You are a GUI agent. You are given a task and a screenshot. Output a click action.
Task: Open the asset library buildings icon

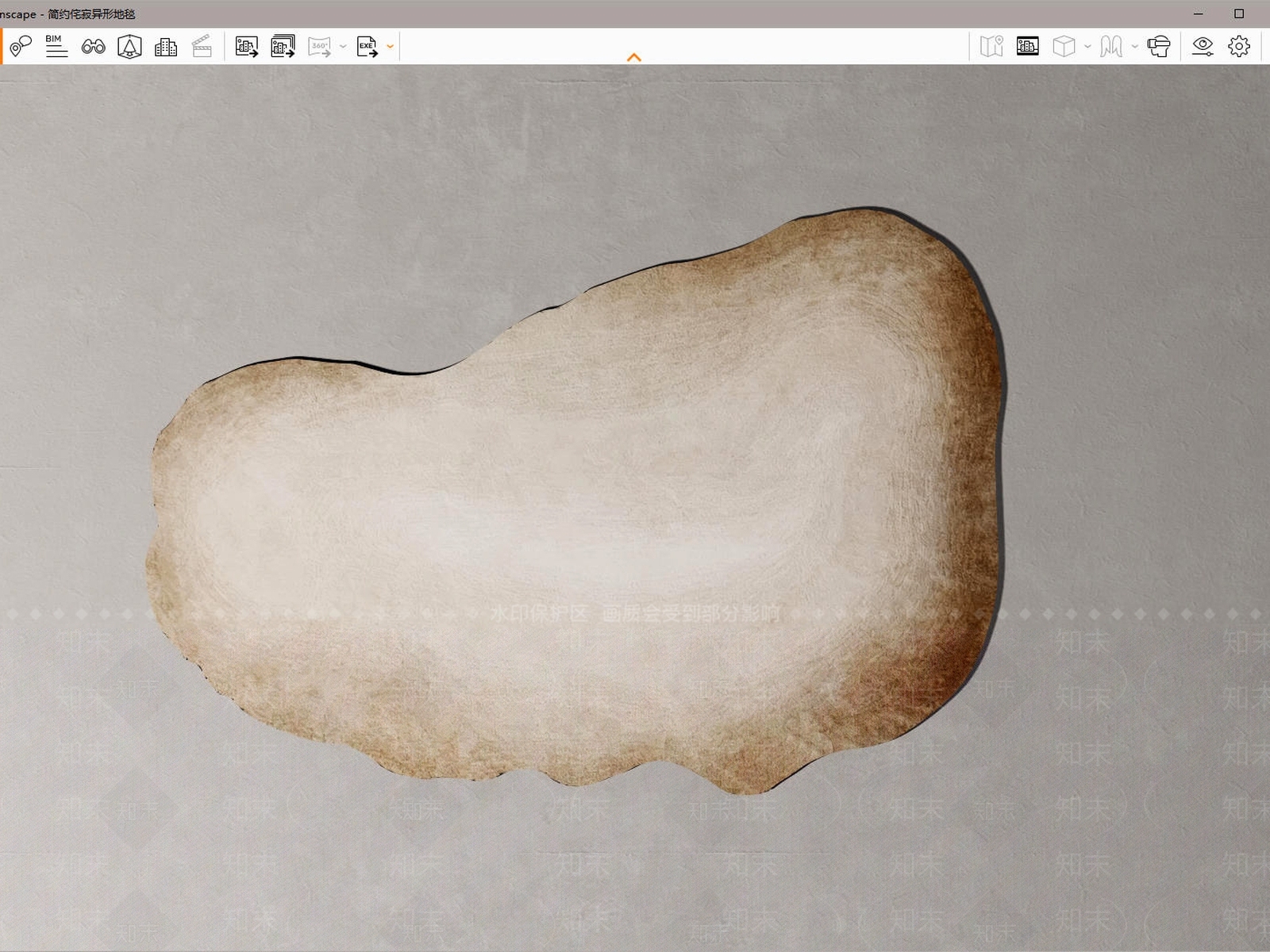tap(166, 47)
